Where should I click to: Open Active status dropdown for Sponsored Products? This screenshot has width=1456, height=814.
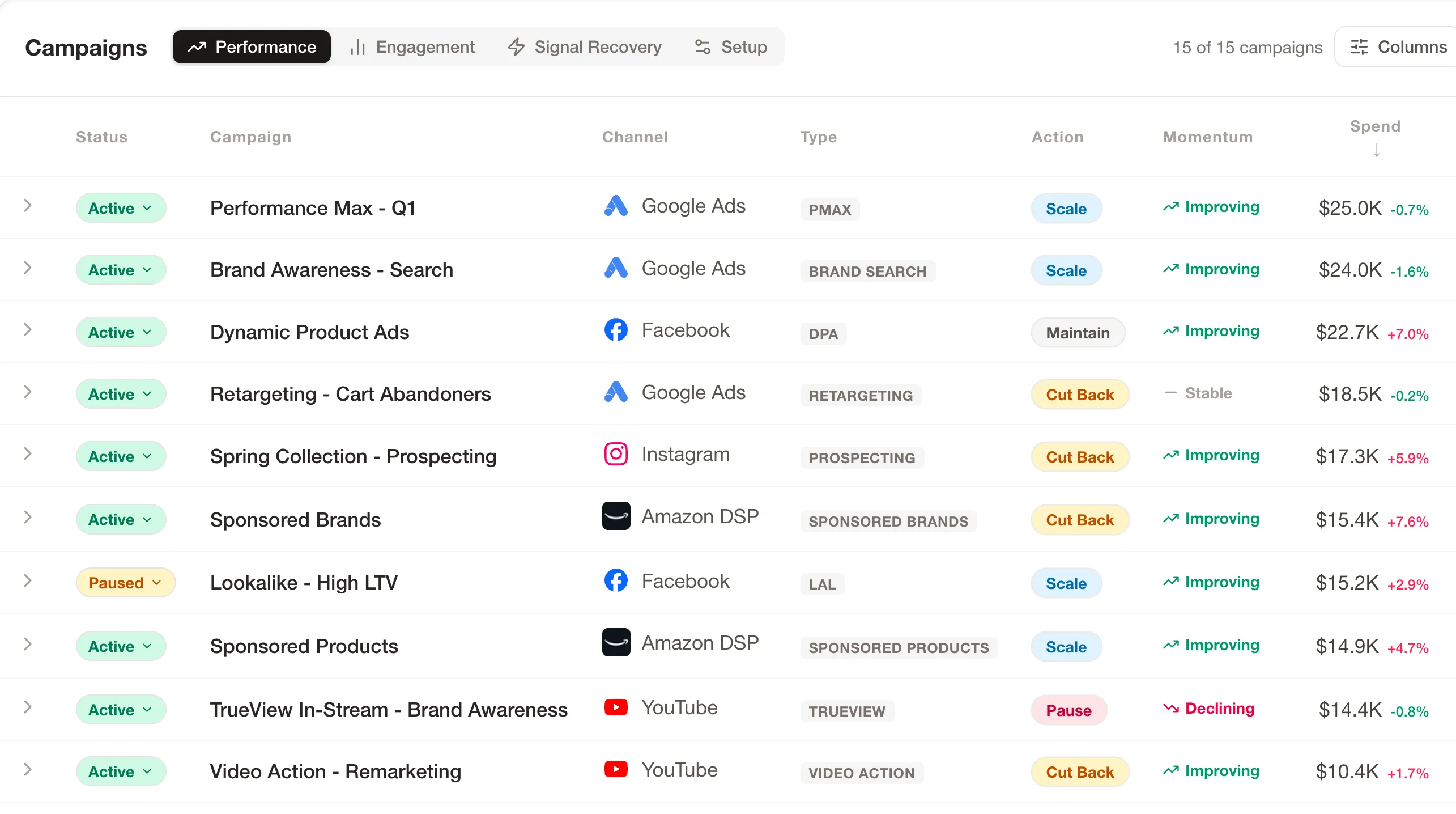[x=121, y=646]
